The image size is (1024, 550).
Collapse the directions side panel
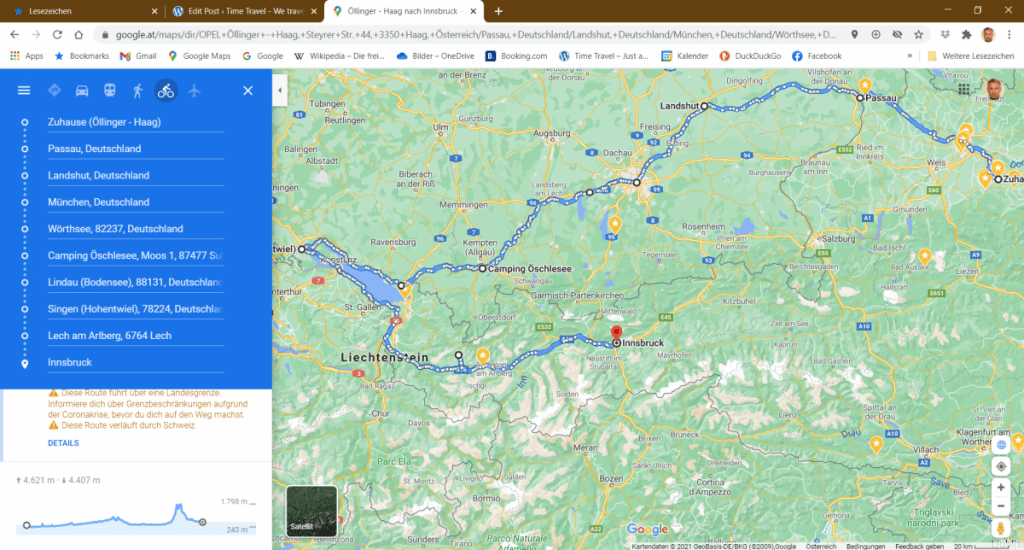tap(279, 91)
